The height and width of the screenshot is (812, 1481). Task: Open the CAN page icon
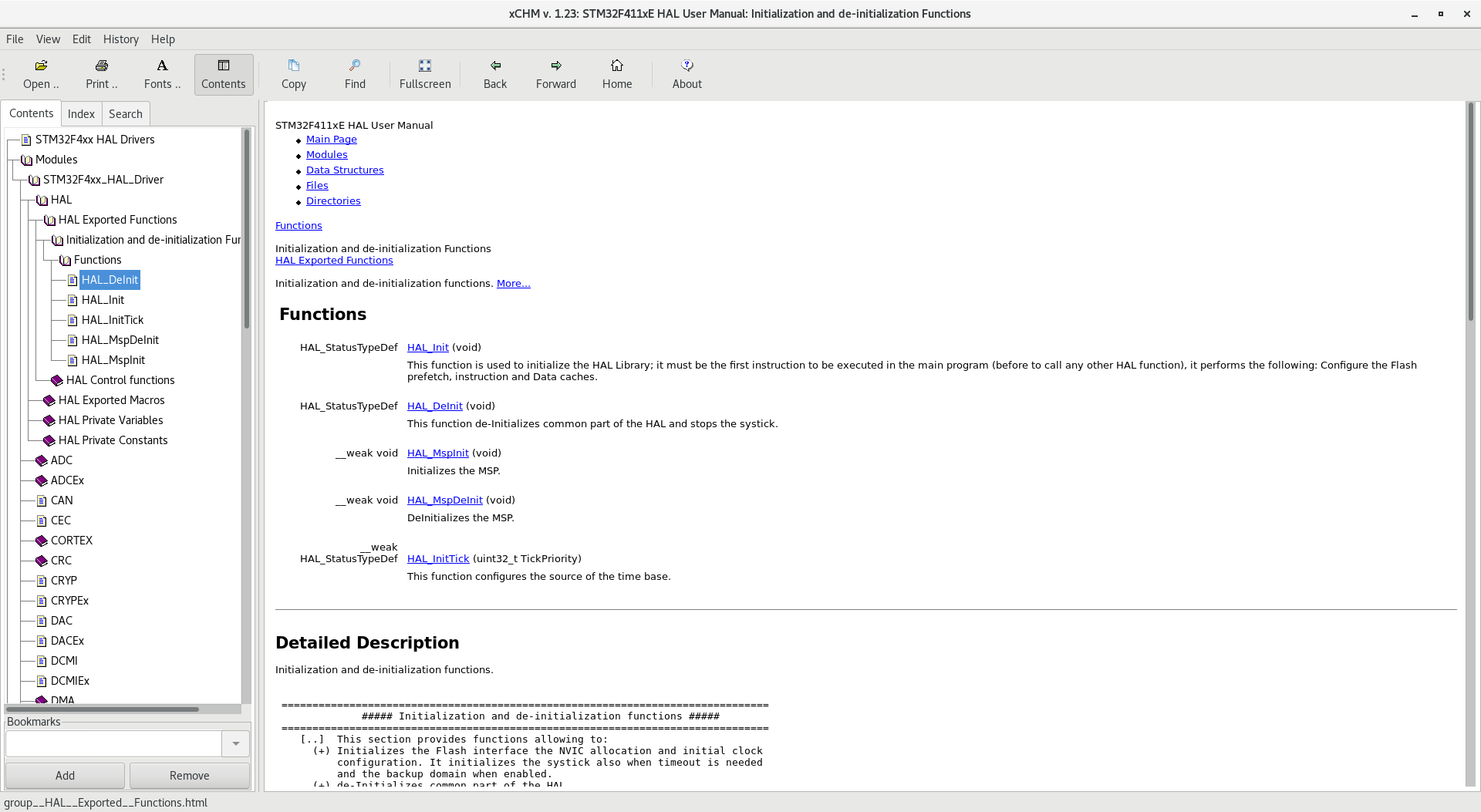42,500
